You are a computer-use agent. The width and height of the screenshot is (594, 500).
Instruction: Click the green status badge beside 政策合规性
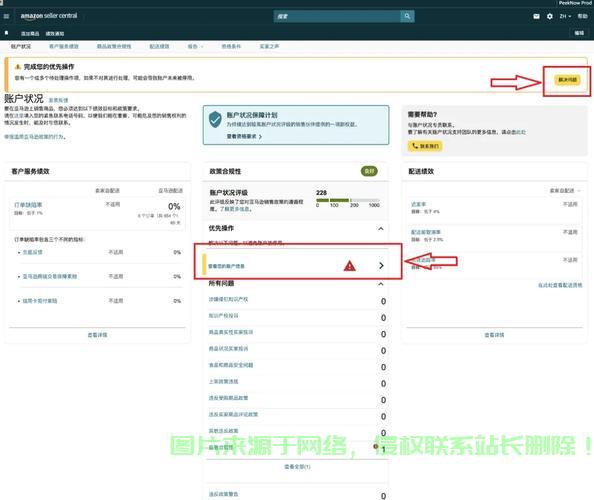[x=369, y=171]
